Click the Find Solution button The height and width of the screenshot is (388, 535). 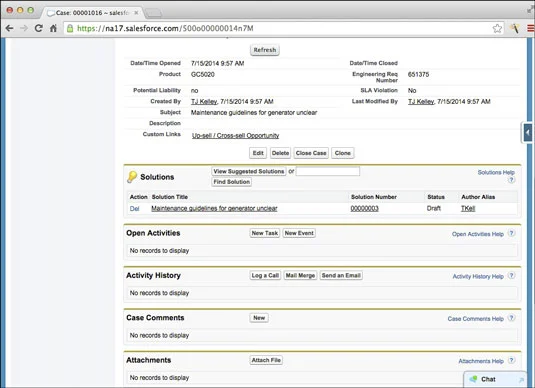tap(232, 182)
